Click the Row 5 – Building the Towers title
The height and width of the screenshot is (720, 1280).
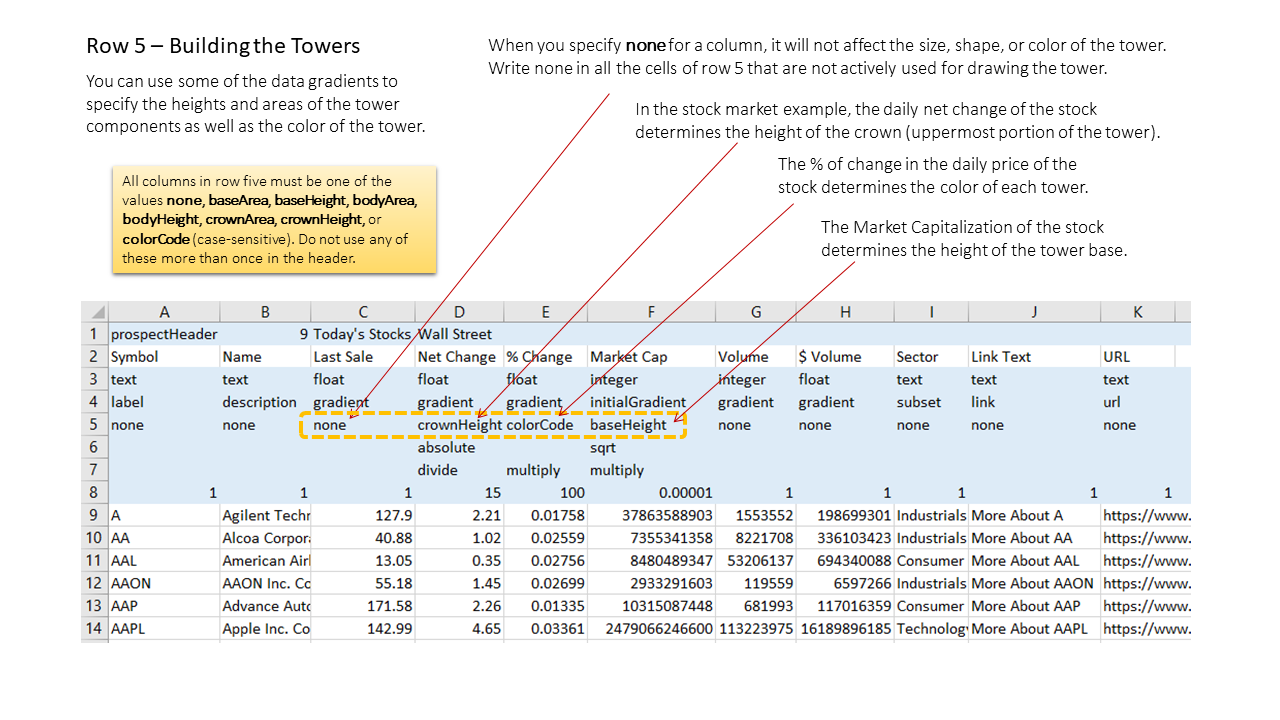tap(223, 46)
